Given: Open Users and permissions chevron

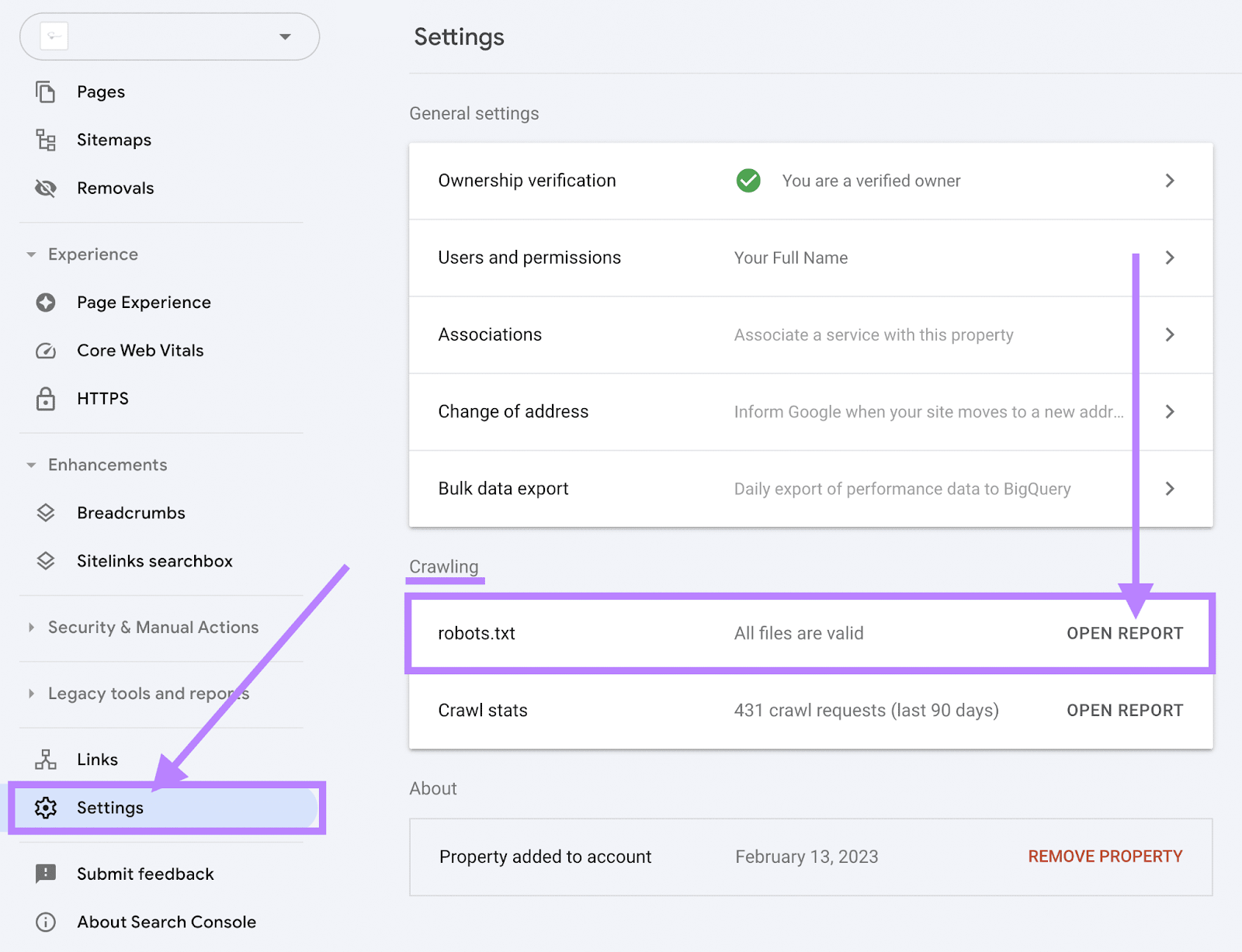Looking at the screenshot, I should pyautogui.click(x=1170, y=258).
